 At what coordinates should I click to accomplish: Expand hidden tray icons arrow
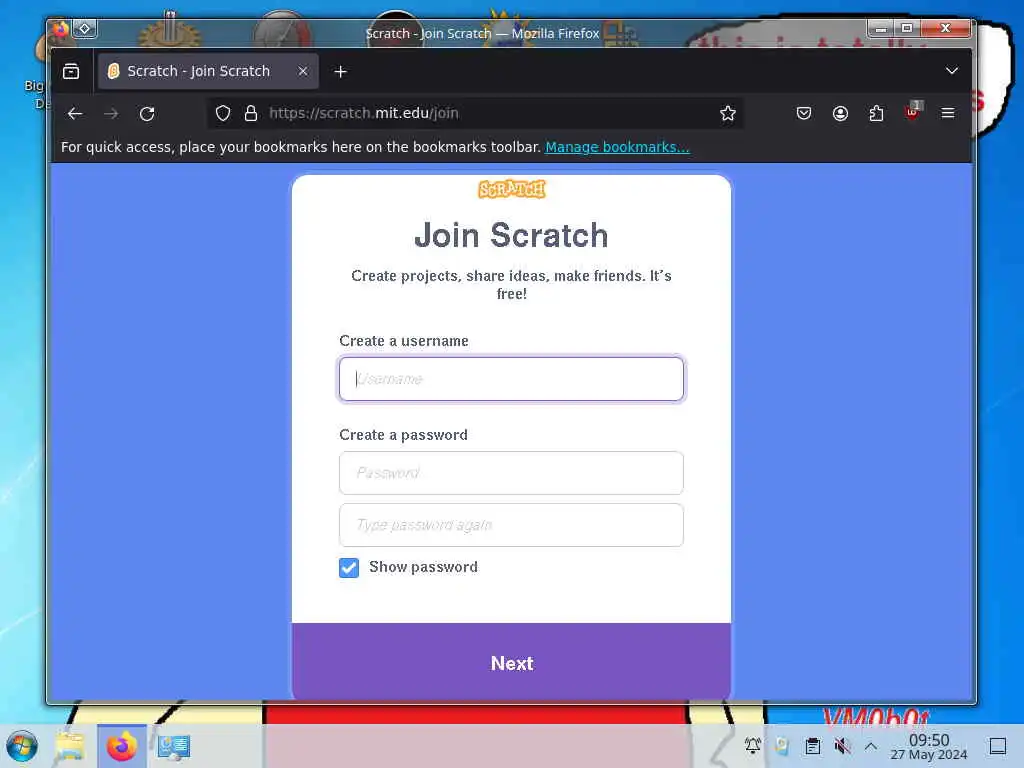tap(871, 745)
